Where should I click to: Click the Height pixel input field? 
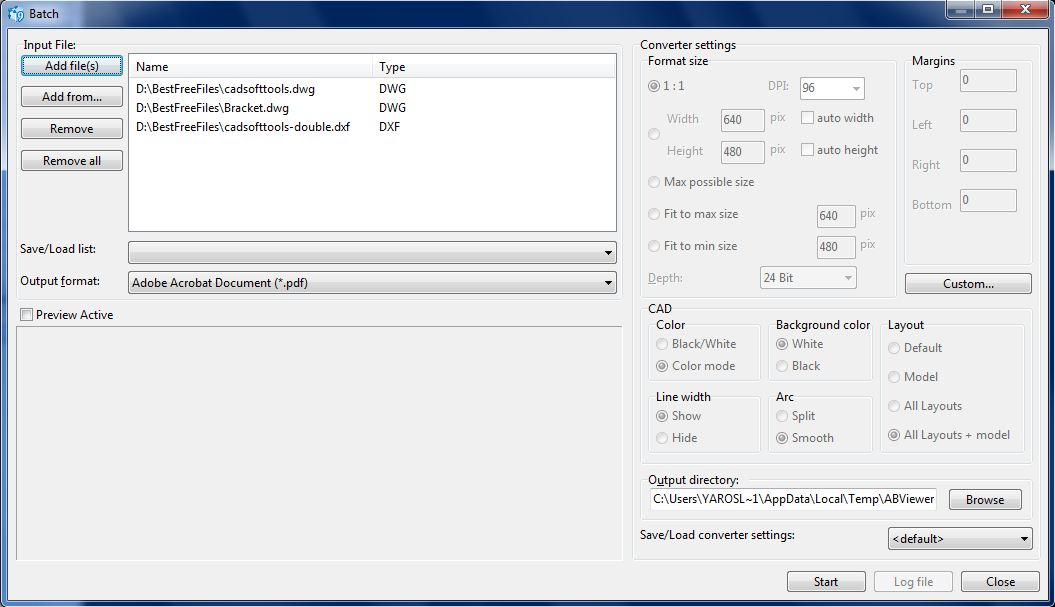(x=743, y=152)
